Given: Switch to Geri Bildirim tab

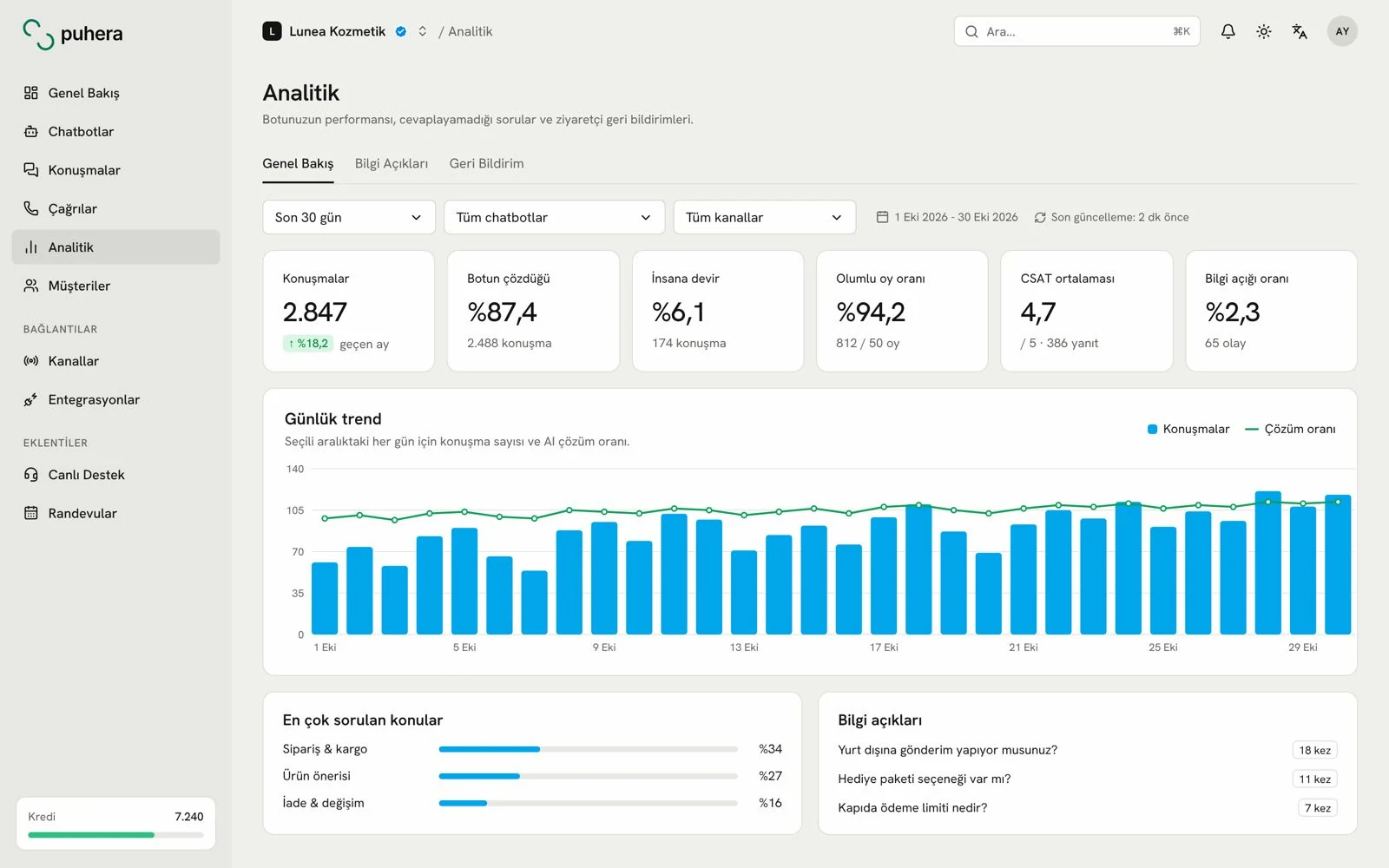Looking at the screenshot, I should click(x=486, y=163).
